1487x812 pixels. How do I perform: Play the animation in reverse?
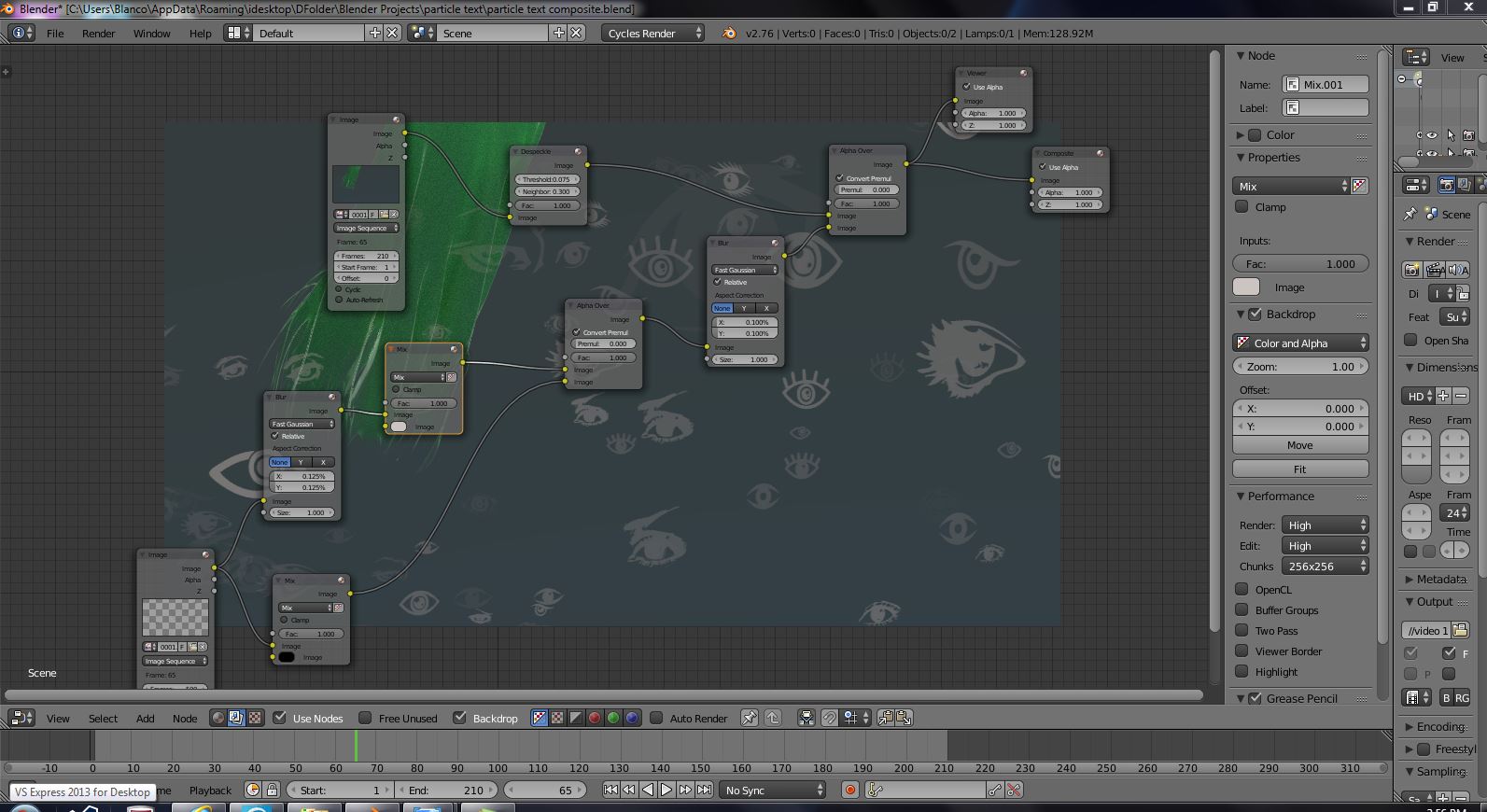[x=648, y=790]
